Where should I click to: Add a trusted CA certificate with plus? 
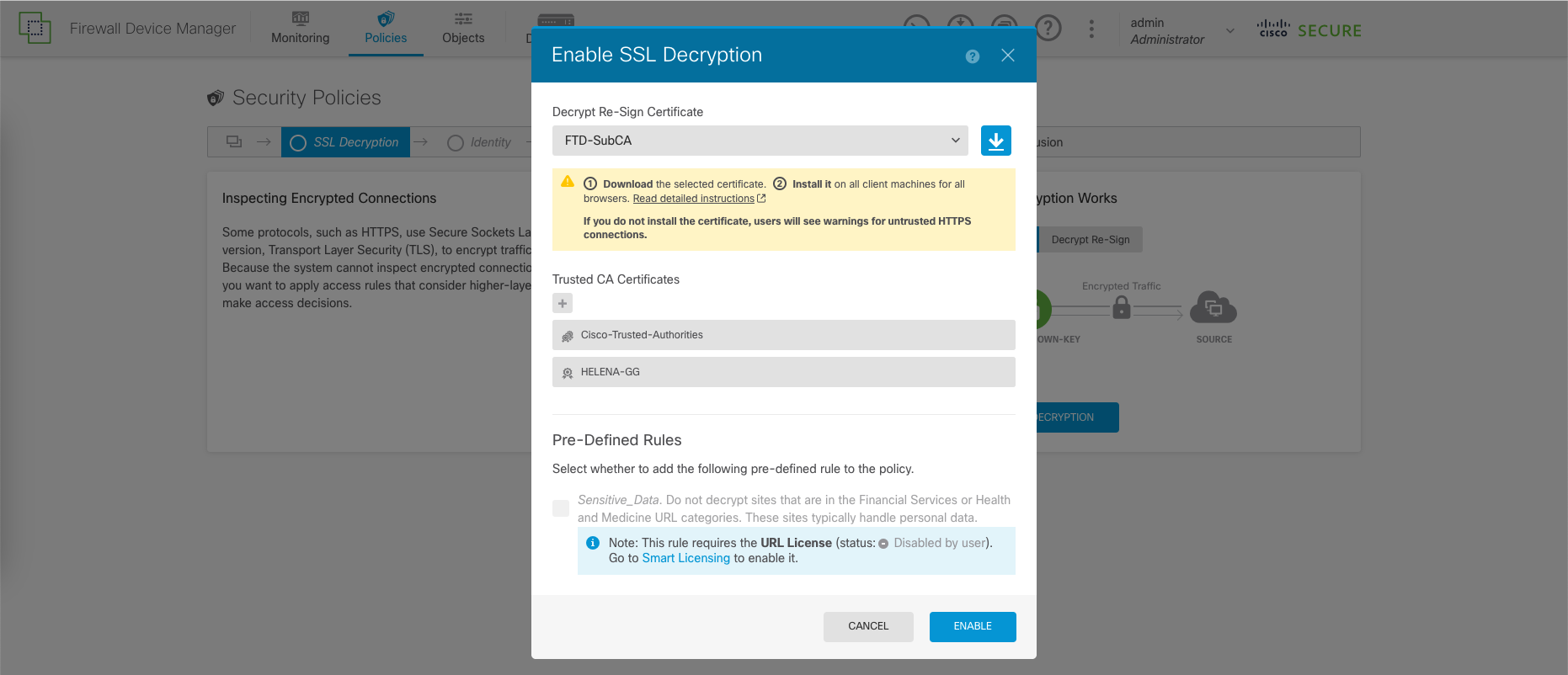[x=563, y=303]
